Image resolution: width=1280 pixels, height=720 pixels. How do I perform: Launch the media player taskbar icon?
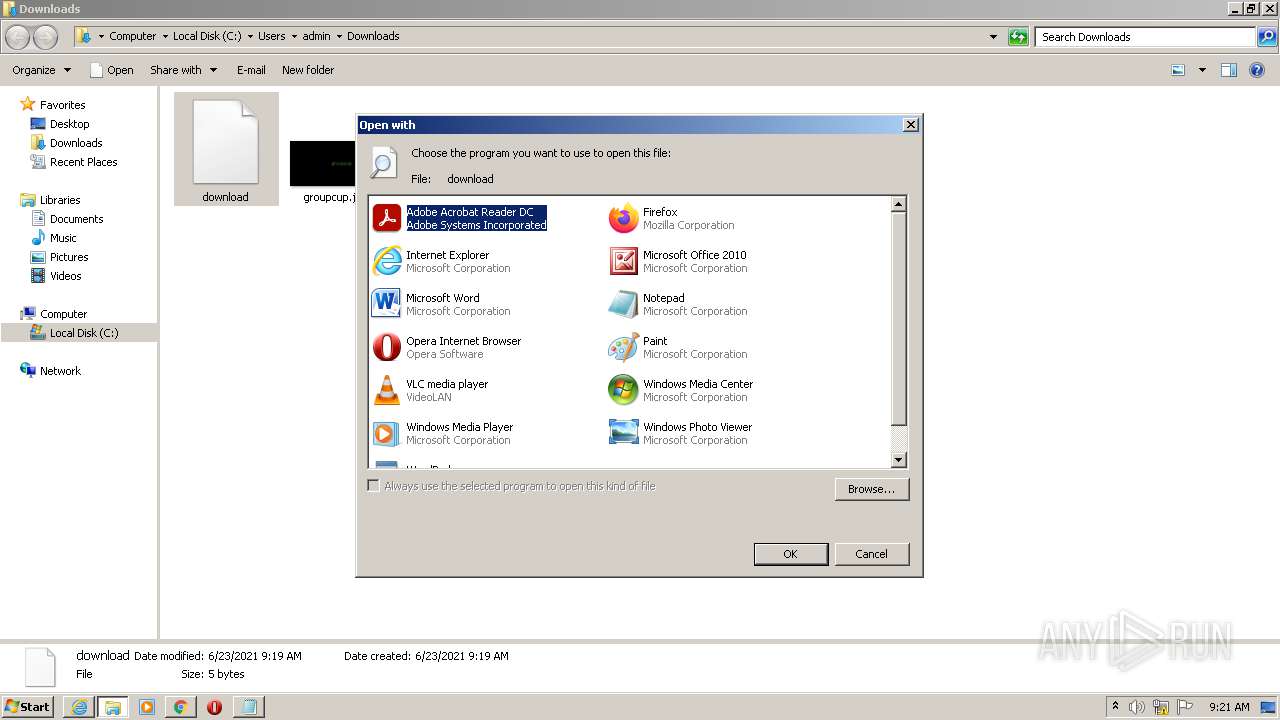[x=147, y=707]
